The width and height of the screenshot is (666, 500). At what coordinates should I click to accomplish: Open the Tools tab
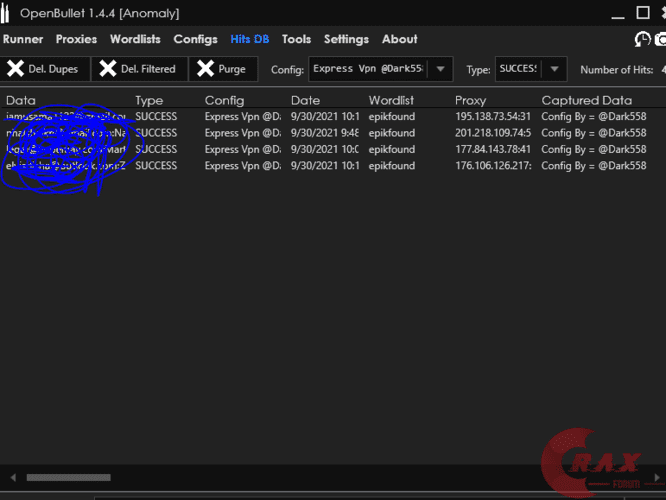click(x=296, y=39)
